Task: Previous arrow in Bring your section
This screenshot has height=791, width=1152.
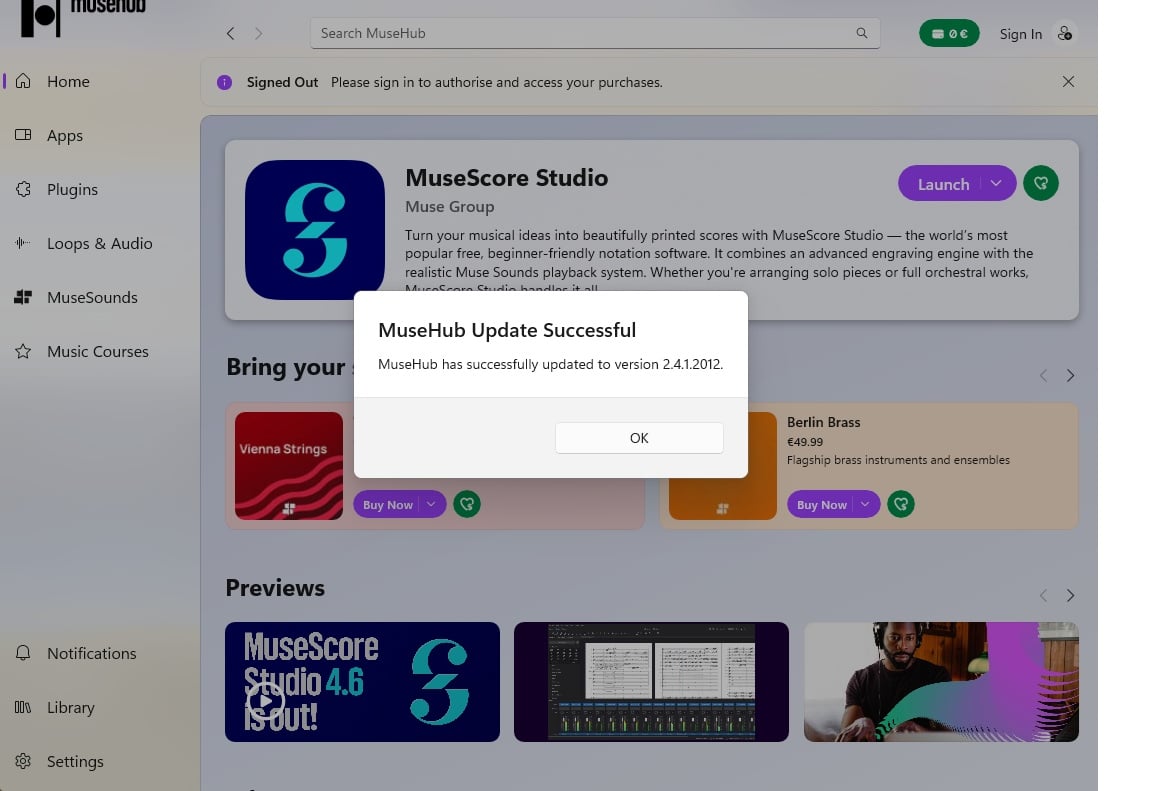Action: tap(1043, 376)
